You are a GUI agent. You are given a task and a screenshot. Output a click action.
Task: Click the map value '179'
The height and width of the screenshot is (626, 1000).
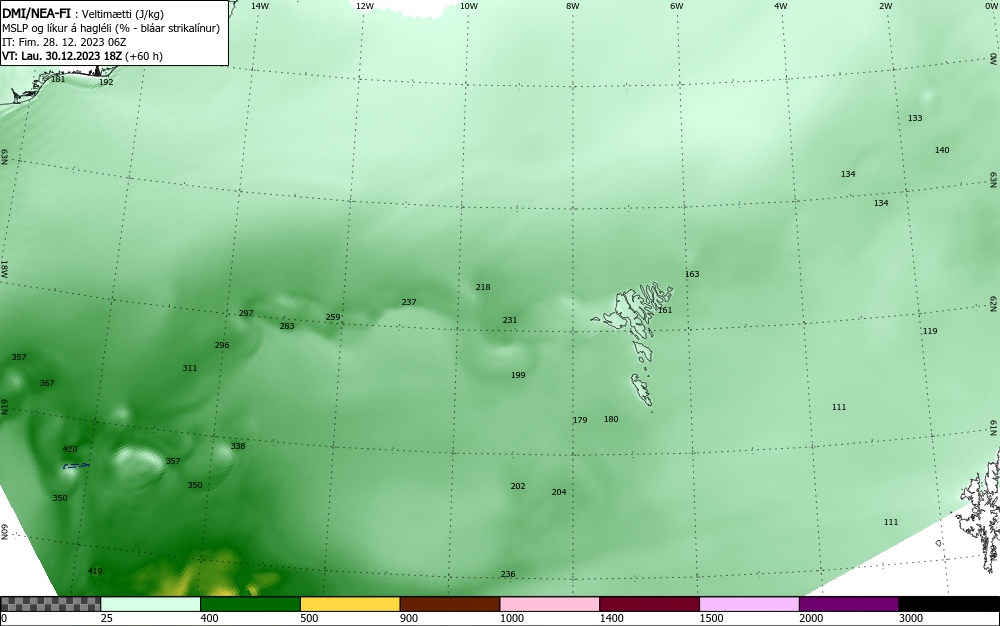pos(580,420)
